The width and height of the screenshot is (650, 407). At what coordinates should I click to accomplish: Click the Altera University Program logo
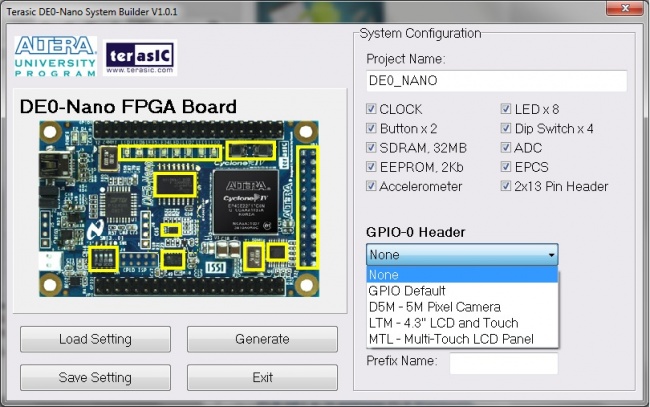[56, 56]
